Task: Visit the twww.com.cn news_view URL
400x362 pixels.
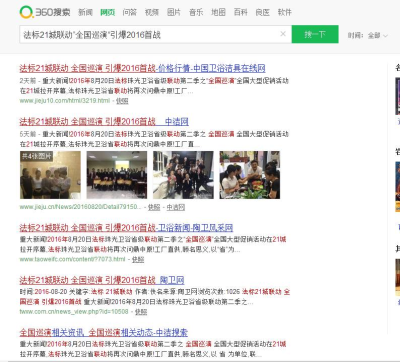Action: pyautogui.click(x=74, y=312)
